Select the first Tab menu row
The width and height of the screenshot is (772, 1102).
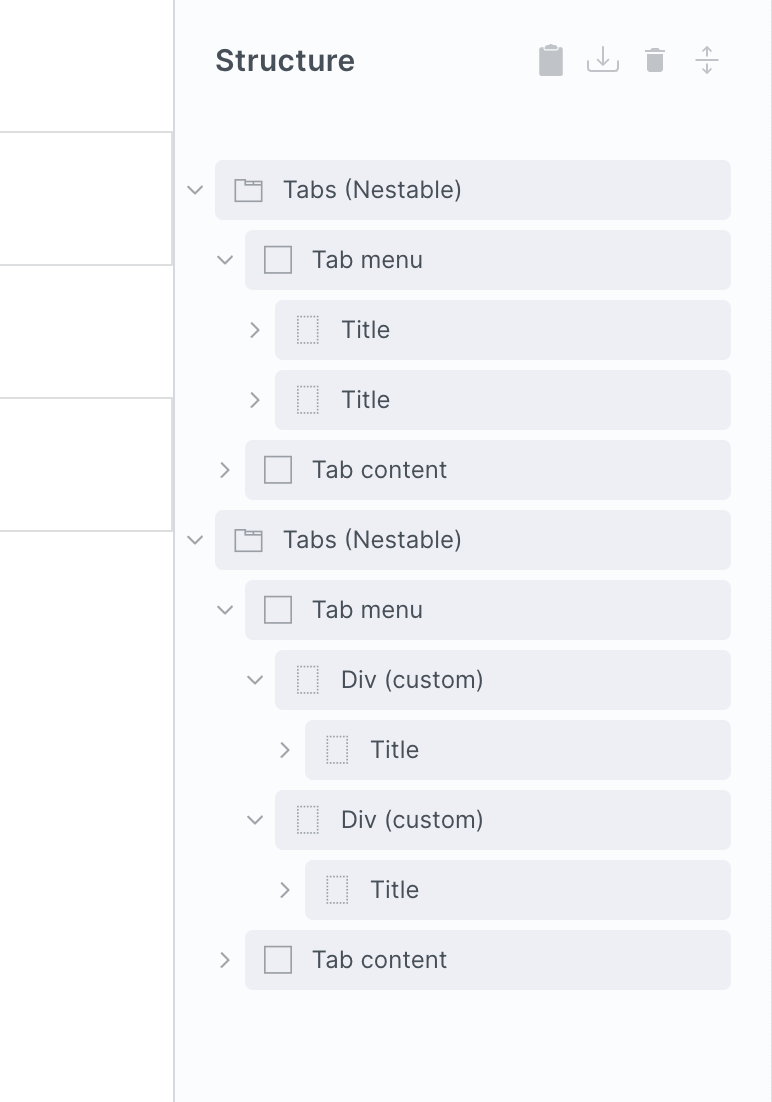click(500, 260)
